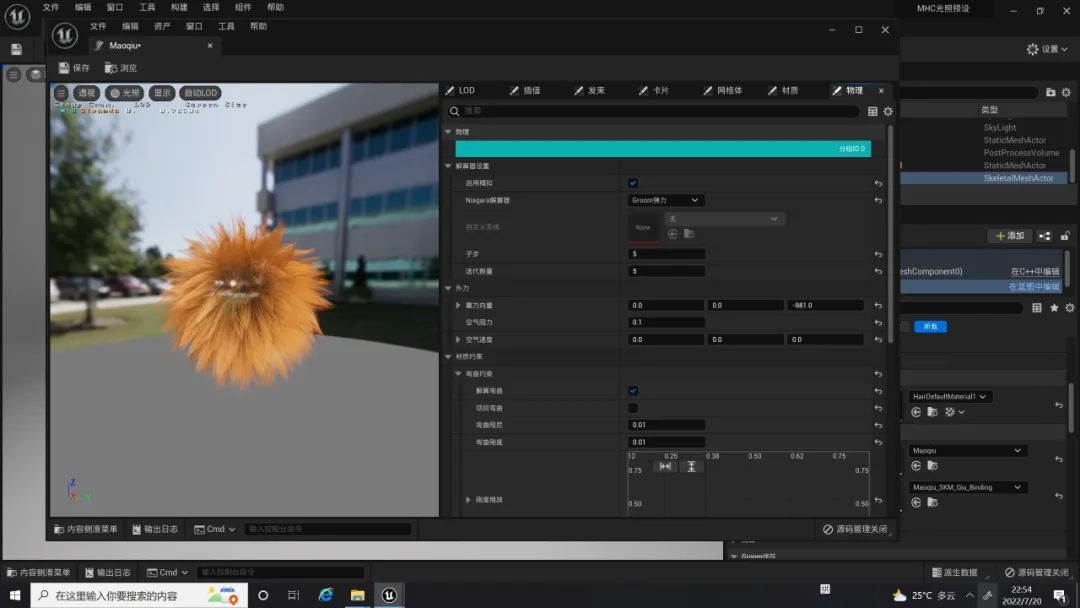
Task: Click the property matrix table icon
Action: point(872,112)
